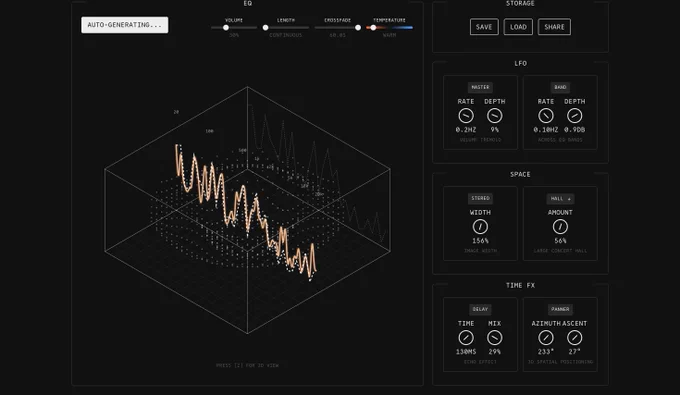This screenshot has width=680, height=395.
Task: Click the reverb Amount knob
Action: [x=560, y=227]
